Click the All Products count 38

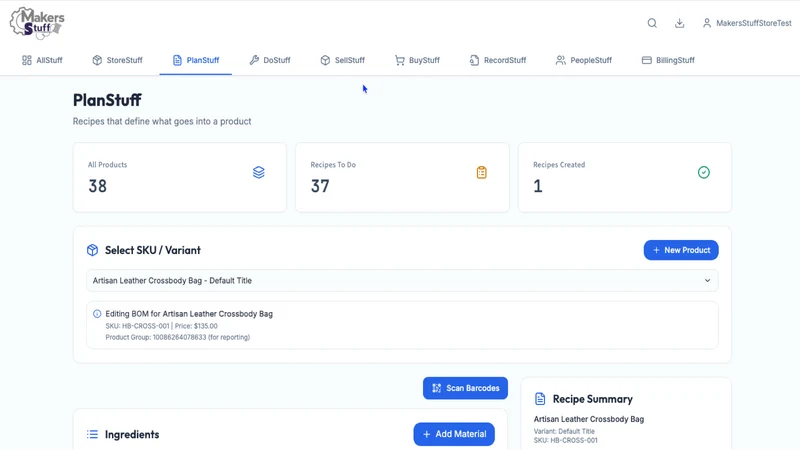pos(97,186)
